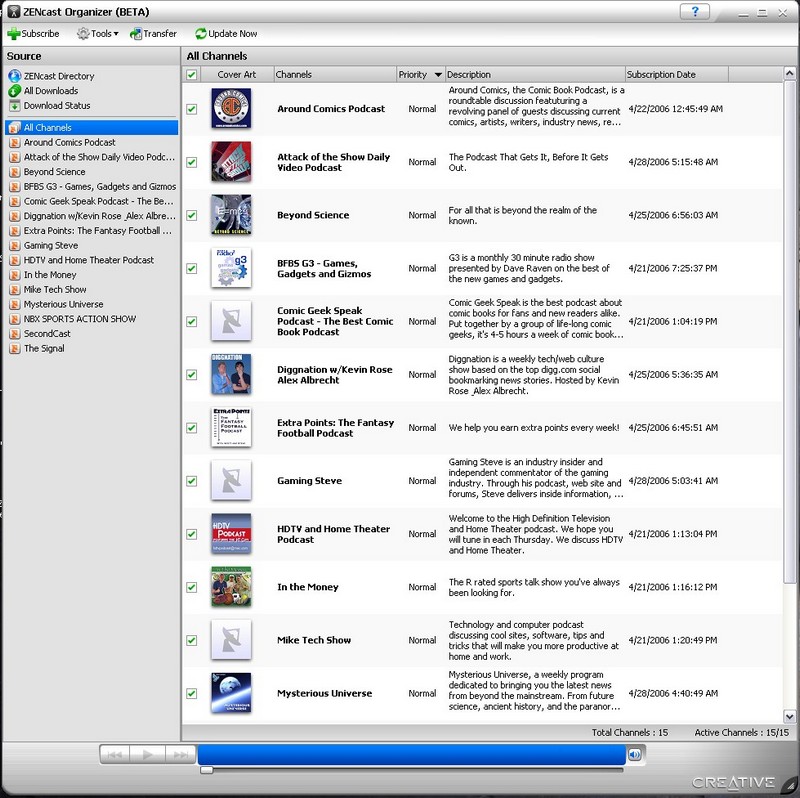Select Mike Tech Show feed in sidebar
The width and height of the screenshot is (800, 798).
92,289
